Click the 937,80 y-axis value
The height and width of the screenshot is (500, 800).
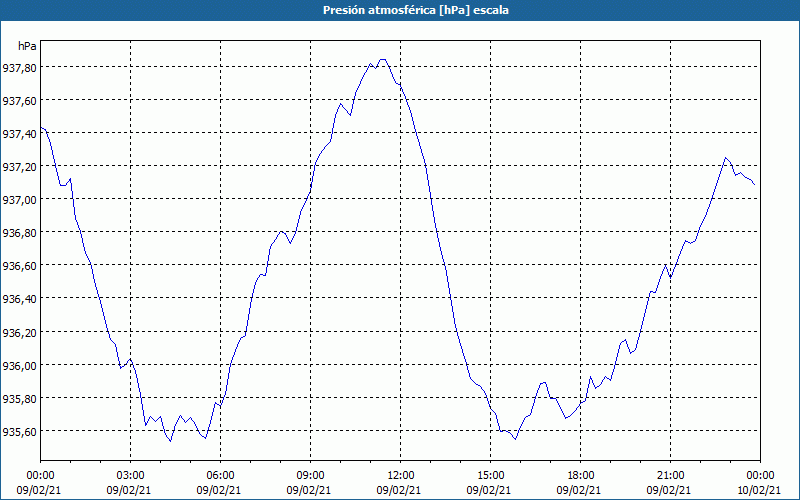click(x=19, y=67)
